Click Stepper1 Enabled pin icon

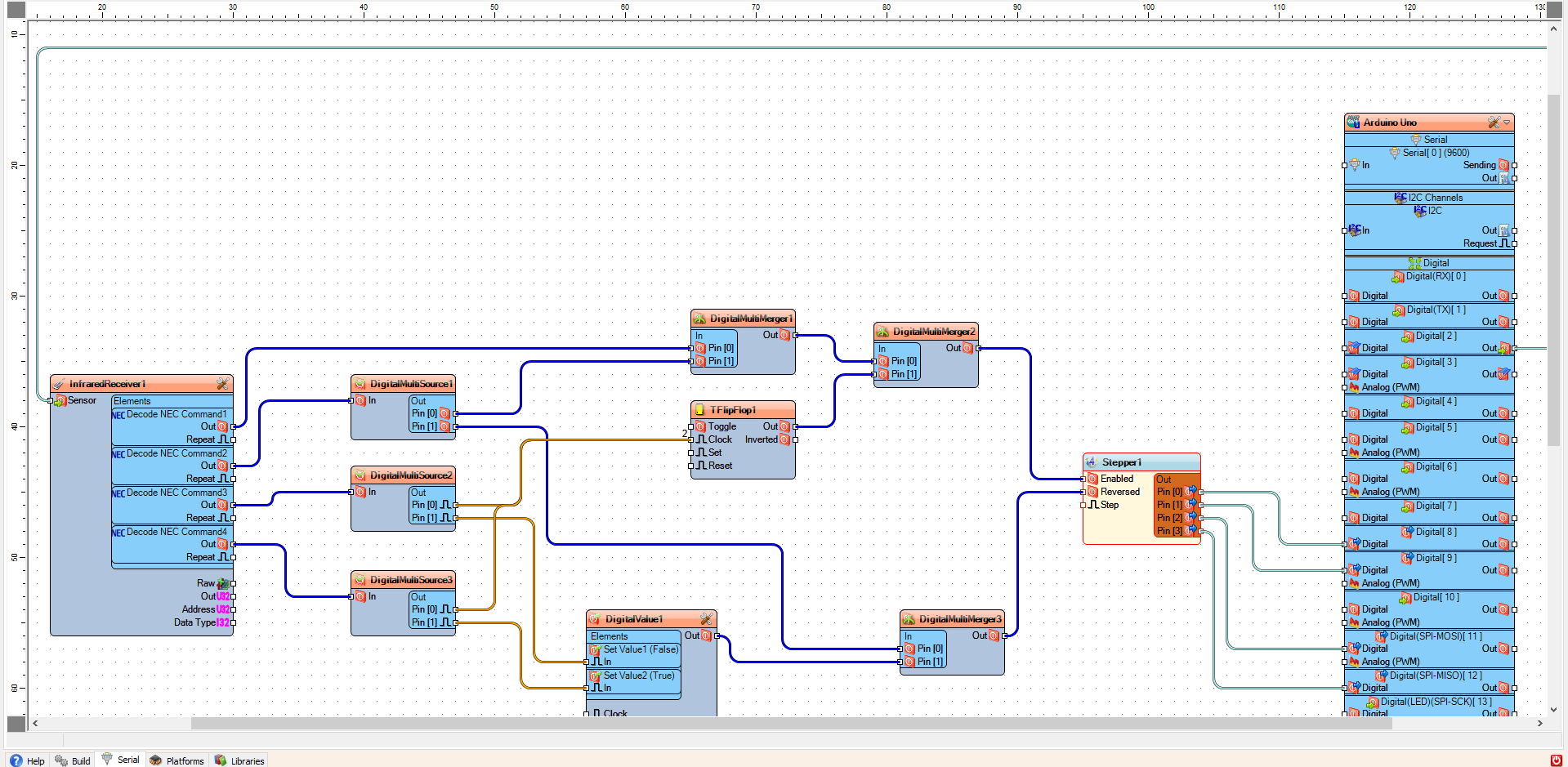pos(1092,479)
